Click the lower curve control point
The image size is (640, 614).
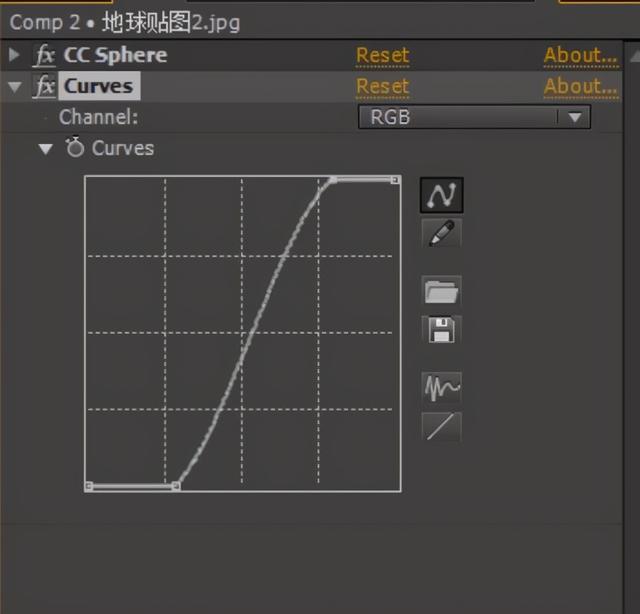(x=176, y=485)
